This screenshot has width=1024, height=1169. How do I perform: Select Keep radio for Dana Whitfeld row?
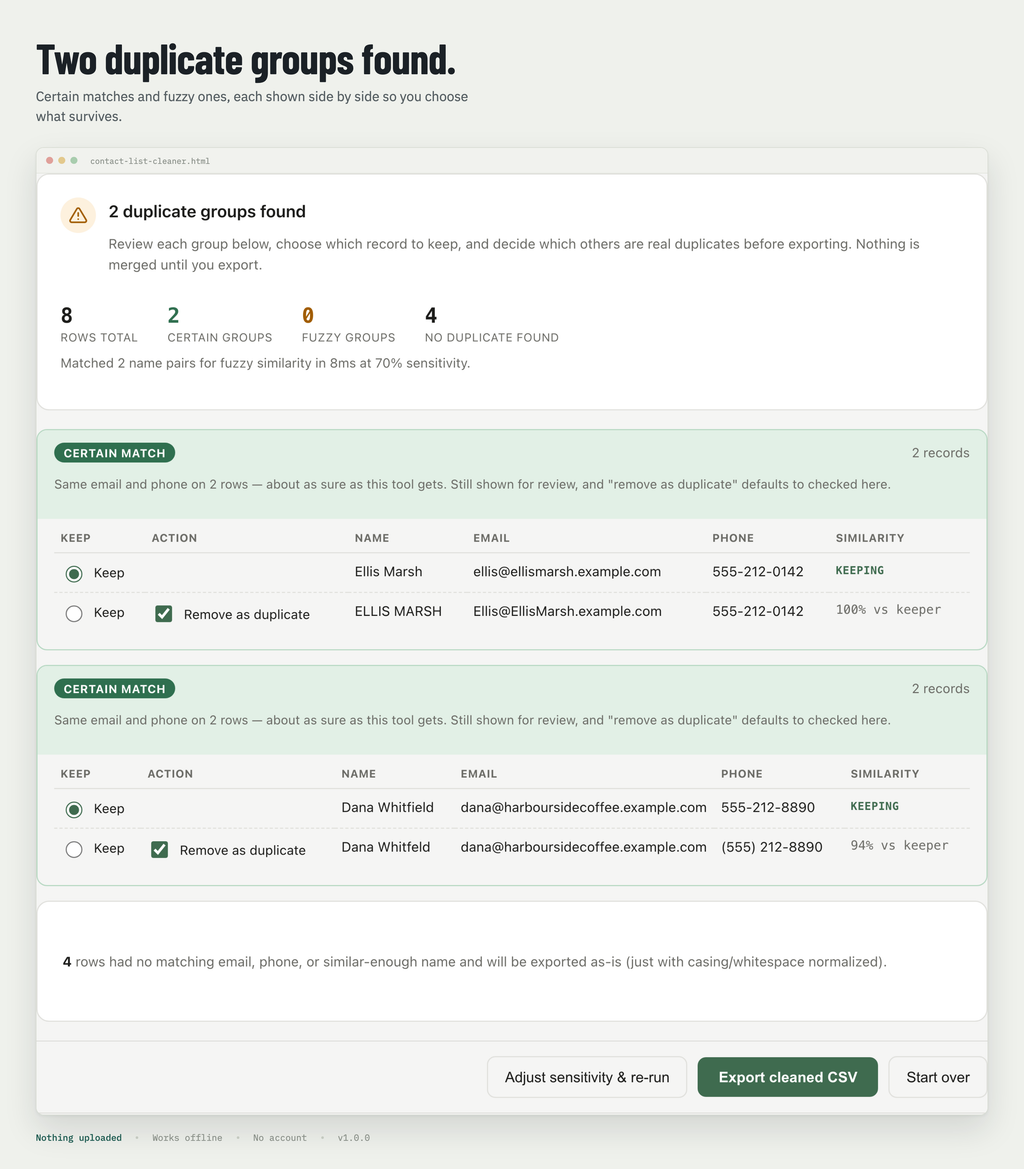(74, 849)
